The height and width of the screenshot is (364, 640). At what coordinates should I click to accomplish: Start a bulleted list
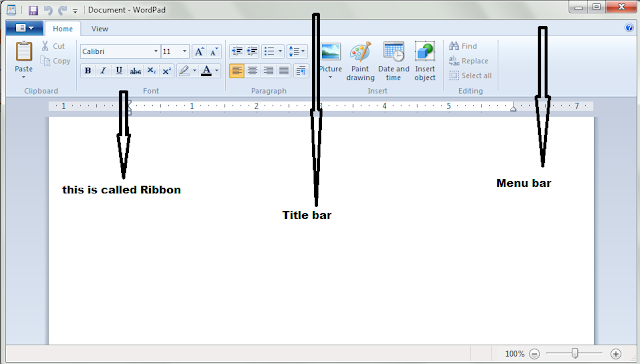269,51
